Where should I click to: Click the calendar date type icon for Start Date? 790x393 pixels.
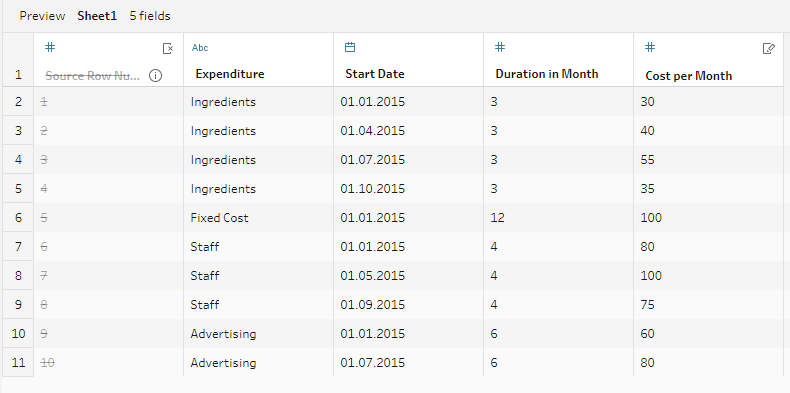[350, 47]
